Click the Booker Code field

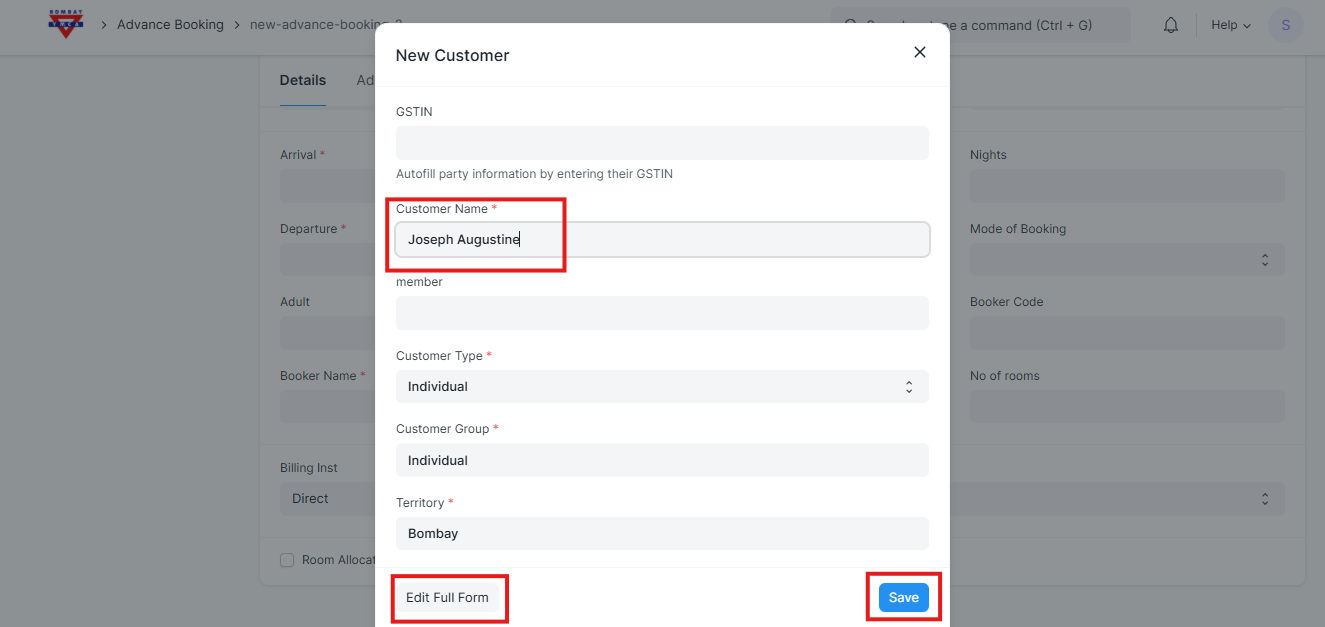click(x=1127, y=333)
